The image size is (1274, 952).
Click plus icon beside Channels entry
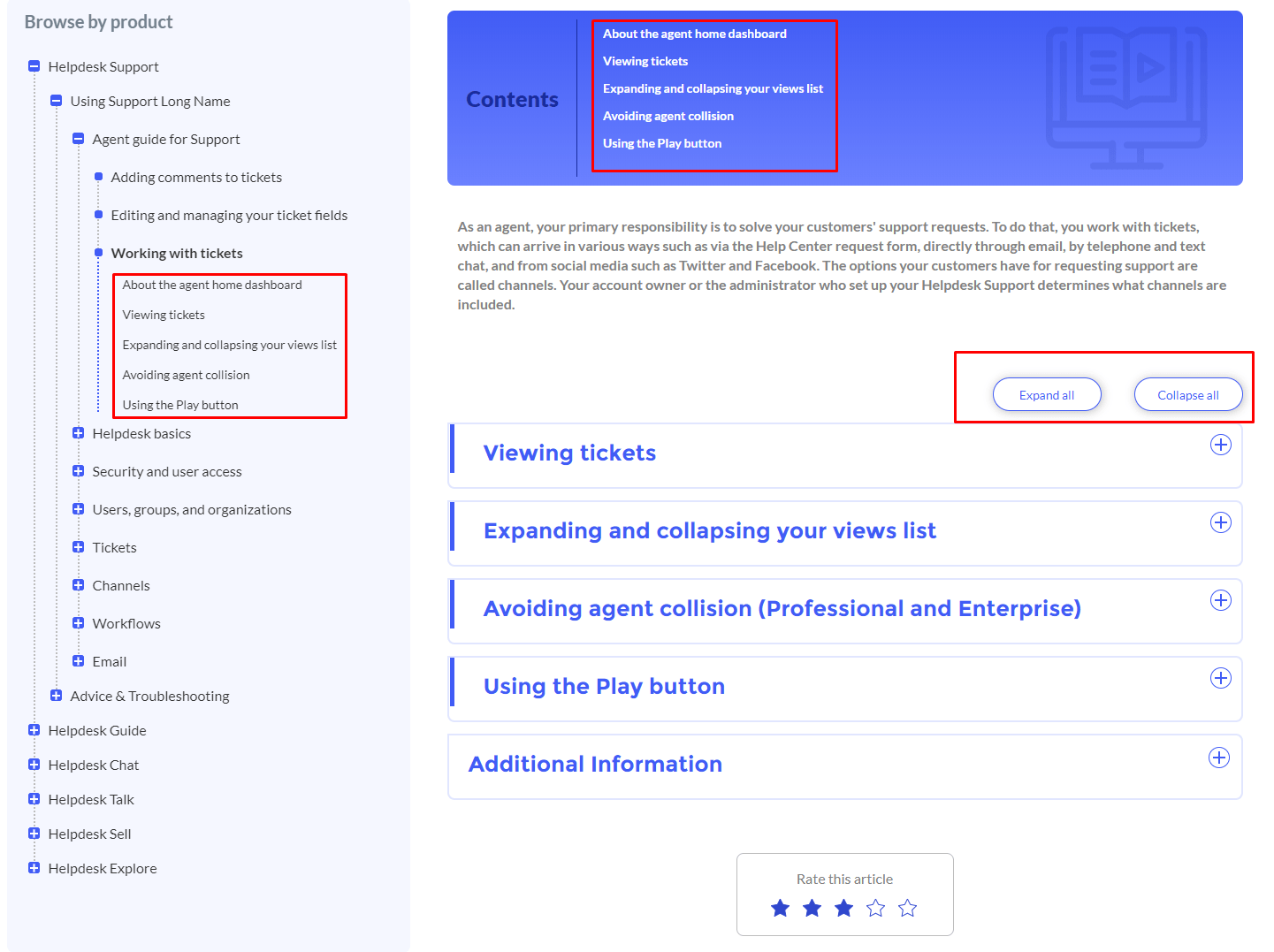pyautogui.click(x=78, y=584)
